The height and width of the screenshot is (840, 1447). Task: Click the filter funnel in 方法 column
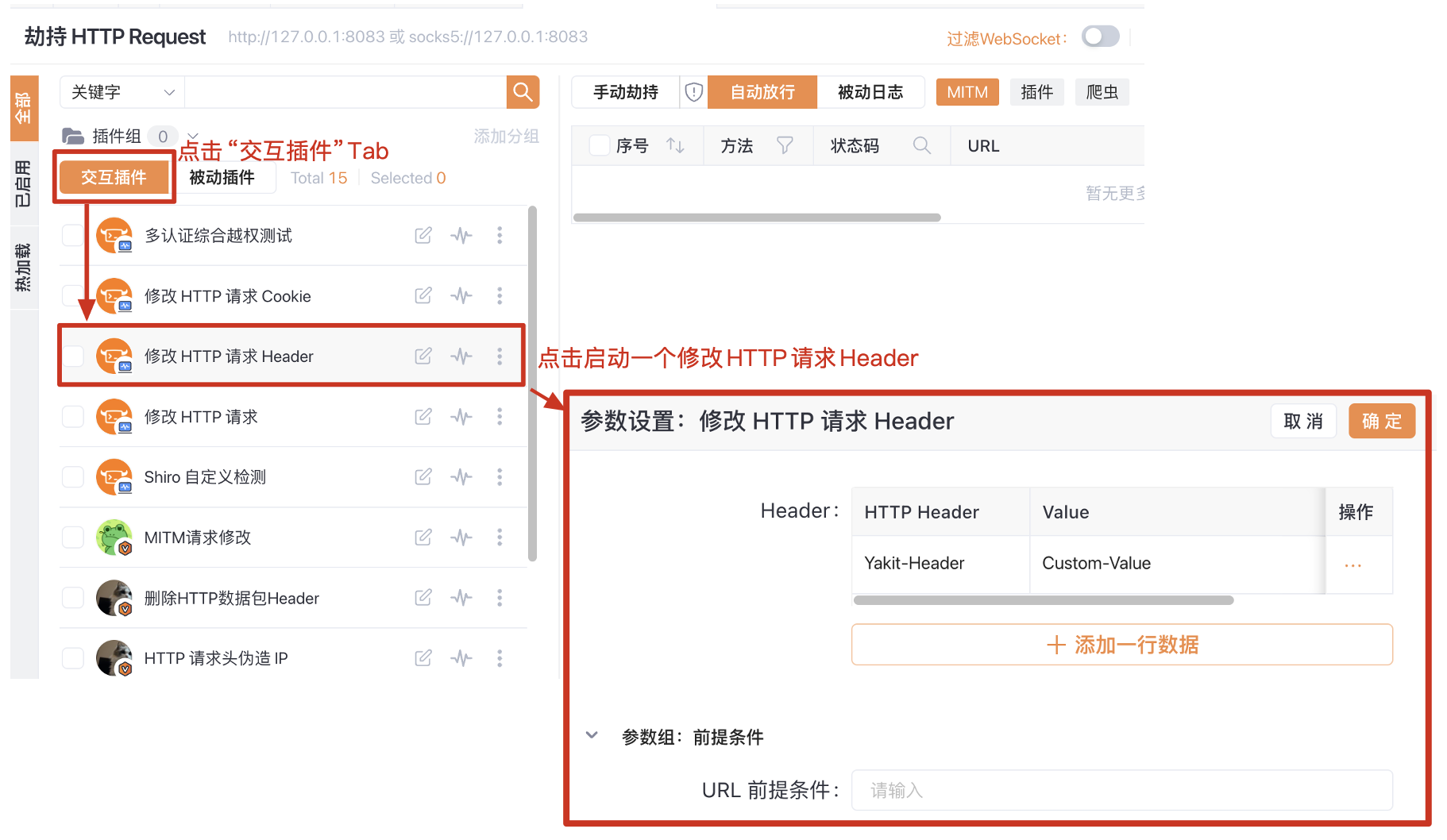point(785,145)
